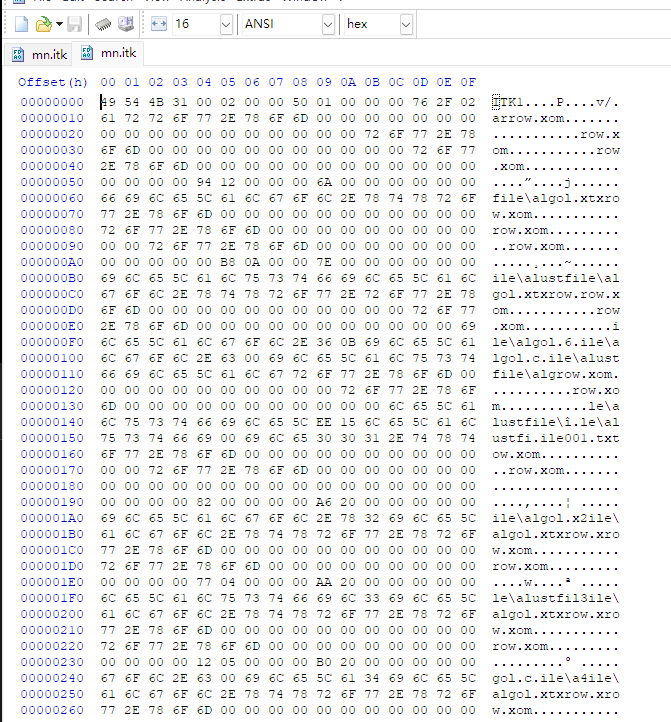Open the bytes per row dropdown arrow
The image size is (671, 722).
point(226,24)
